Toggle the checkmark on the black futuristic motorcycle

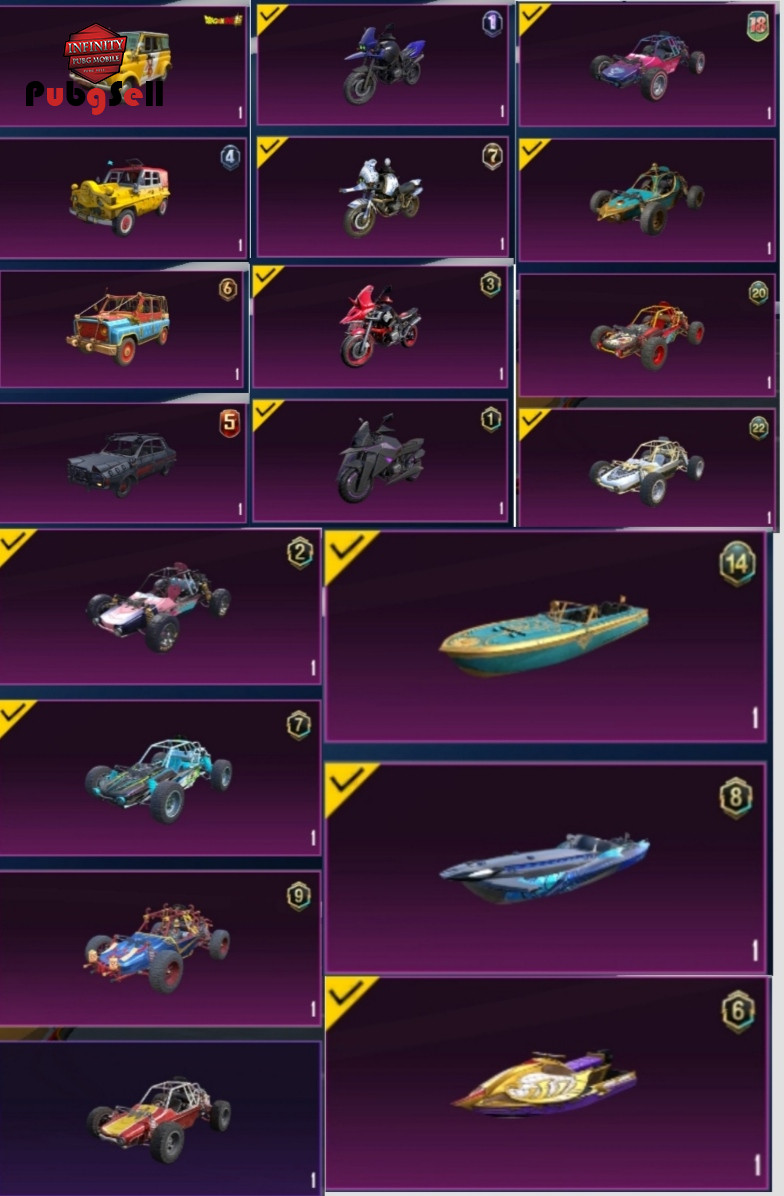coord(268,413)
